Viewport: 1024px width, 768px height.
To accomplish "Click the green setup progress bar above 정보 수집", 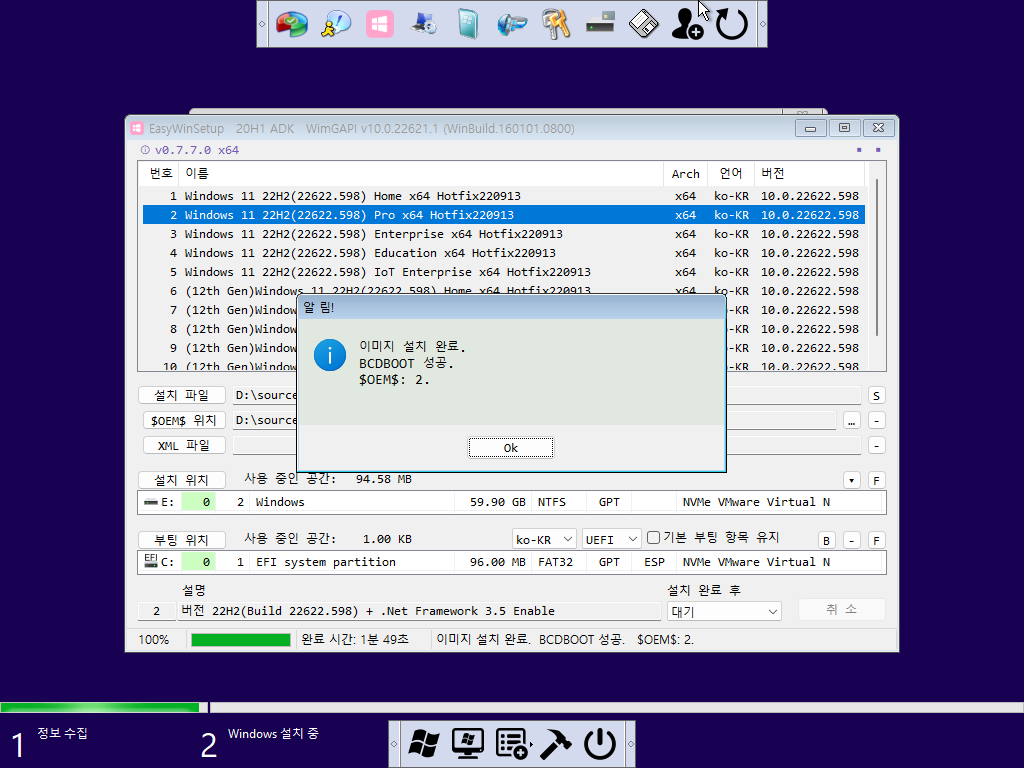I will click(101, 707).
